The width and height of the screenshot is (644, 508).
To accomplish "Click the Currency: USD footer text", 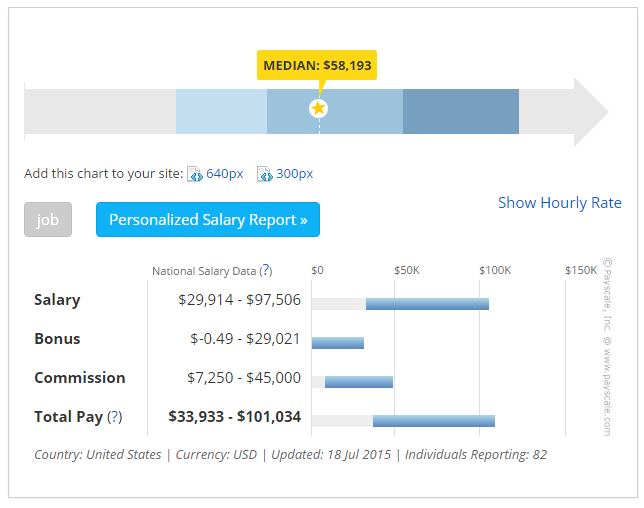I will pos(216,455).
